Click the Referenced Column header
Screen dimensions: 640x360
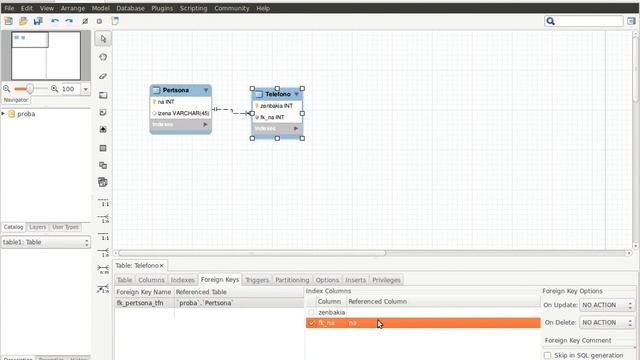[378, 301]
